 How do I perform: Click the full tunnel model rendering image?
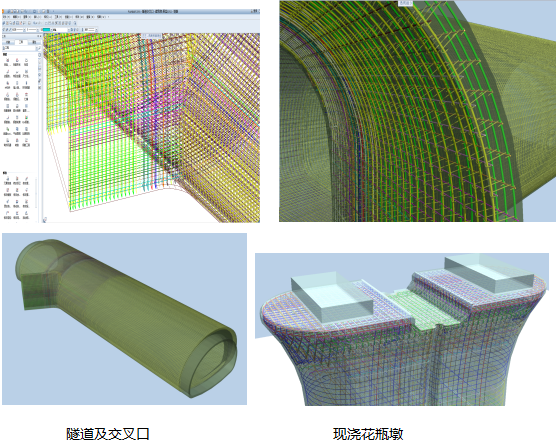coord(125,319)
